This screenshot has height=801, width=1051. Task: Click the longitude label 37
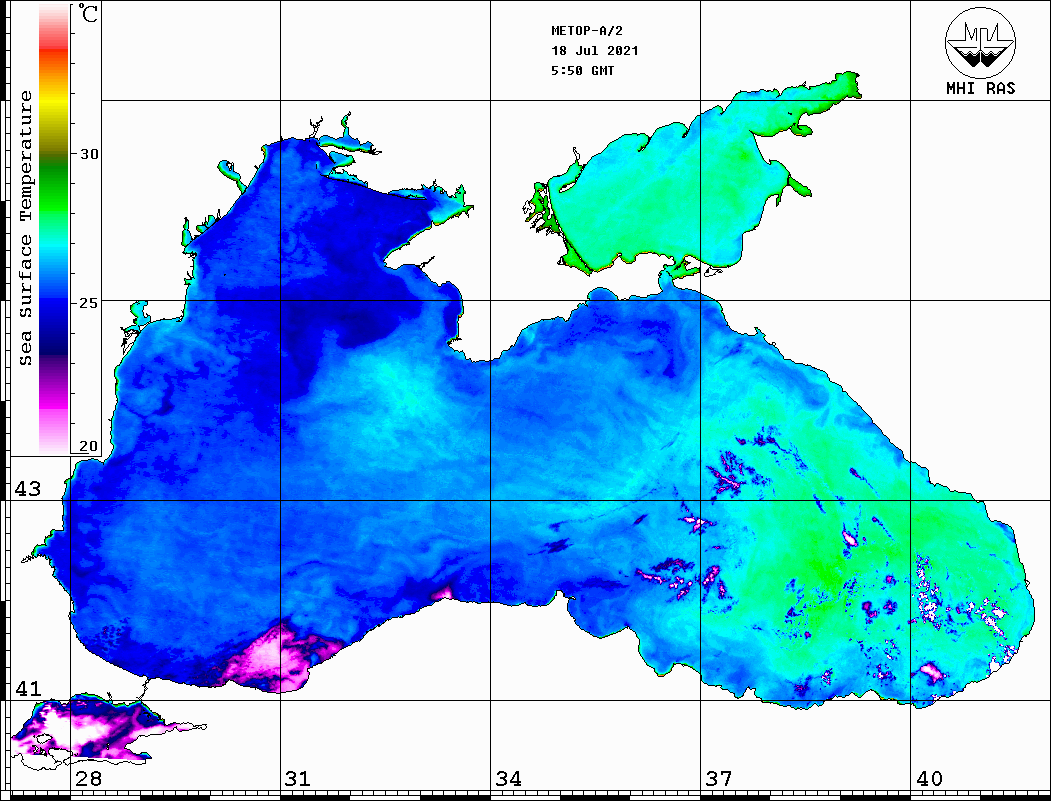click(718, 779)
